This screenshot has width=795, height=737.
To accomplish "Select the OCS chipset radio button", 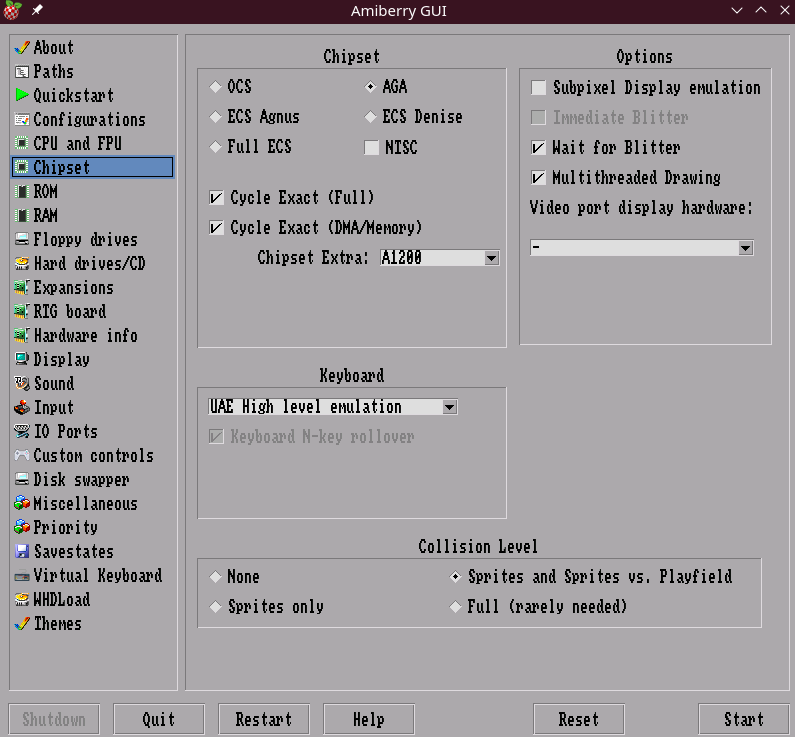I will 215,87.
